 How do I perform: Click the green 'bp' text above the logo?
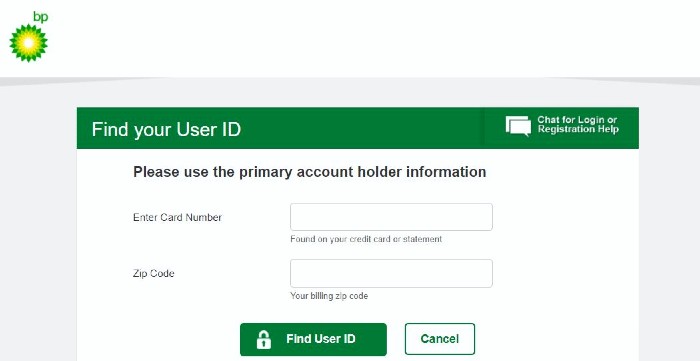pyautogui.click(x=41, y=17)
